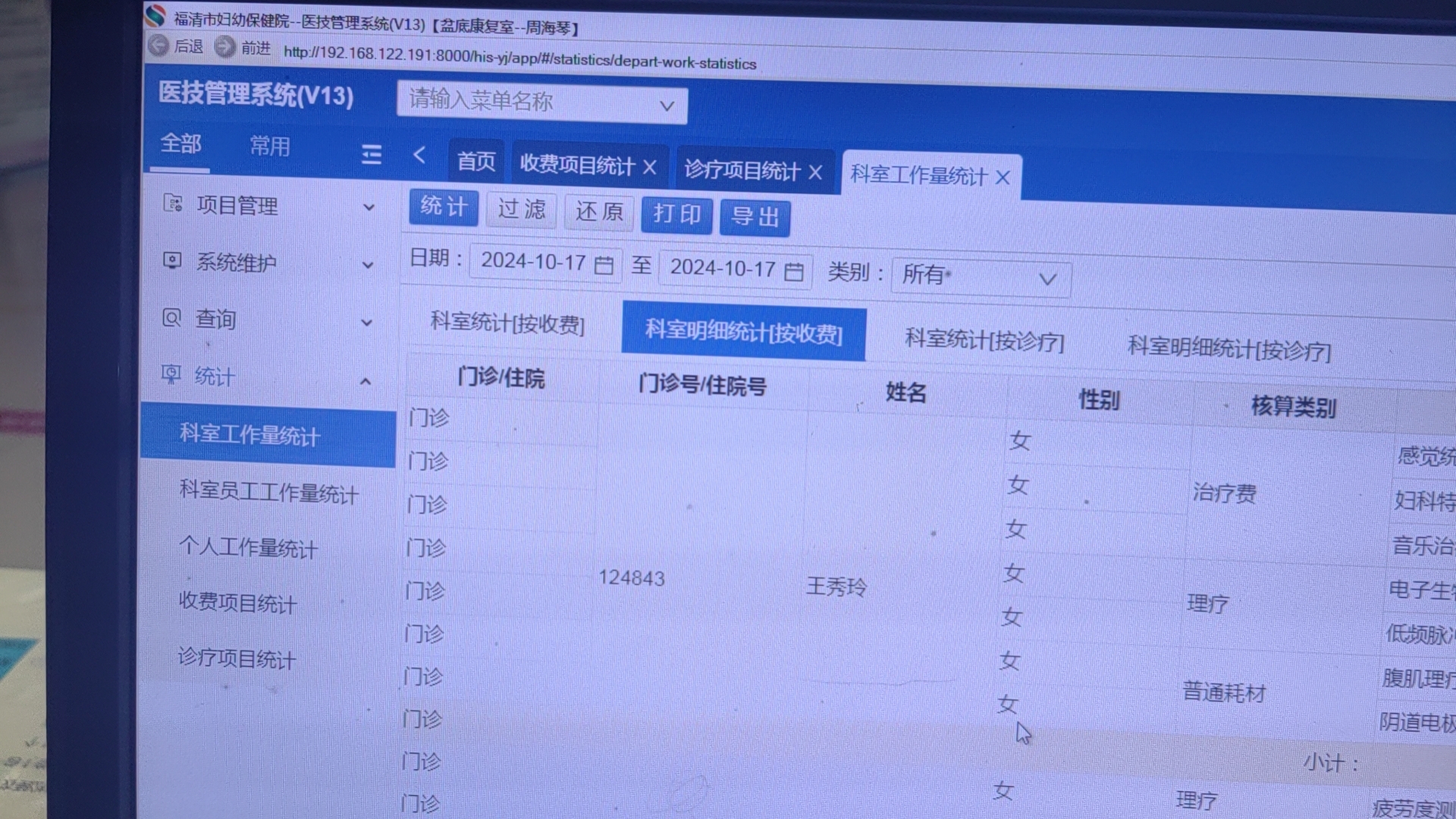Switch to 科室统计[按诊疗] tab
This screenshot has width=1456, height=819.
tap(984, 340)
